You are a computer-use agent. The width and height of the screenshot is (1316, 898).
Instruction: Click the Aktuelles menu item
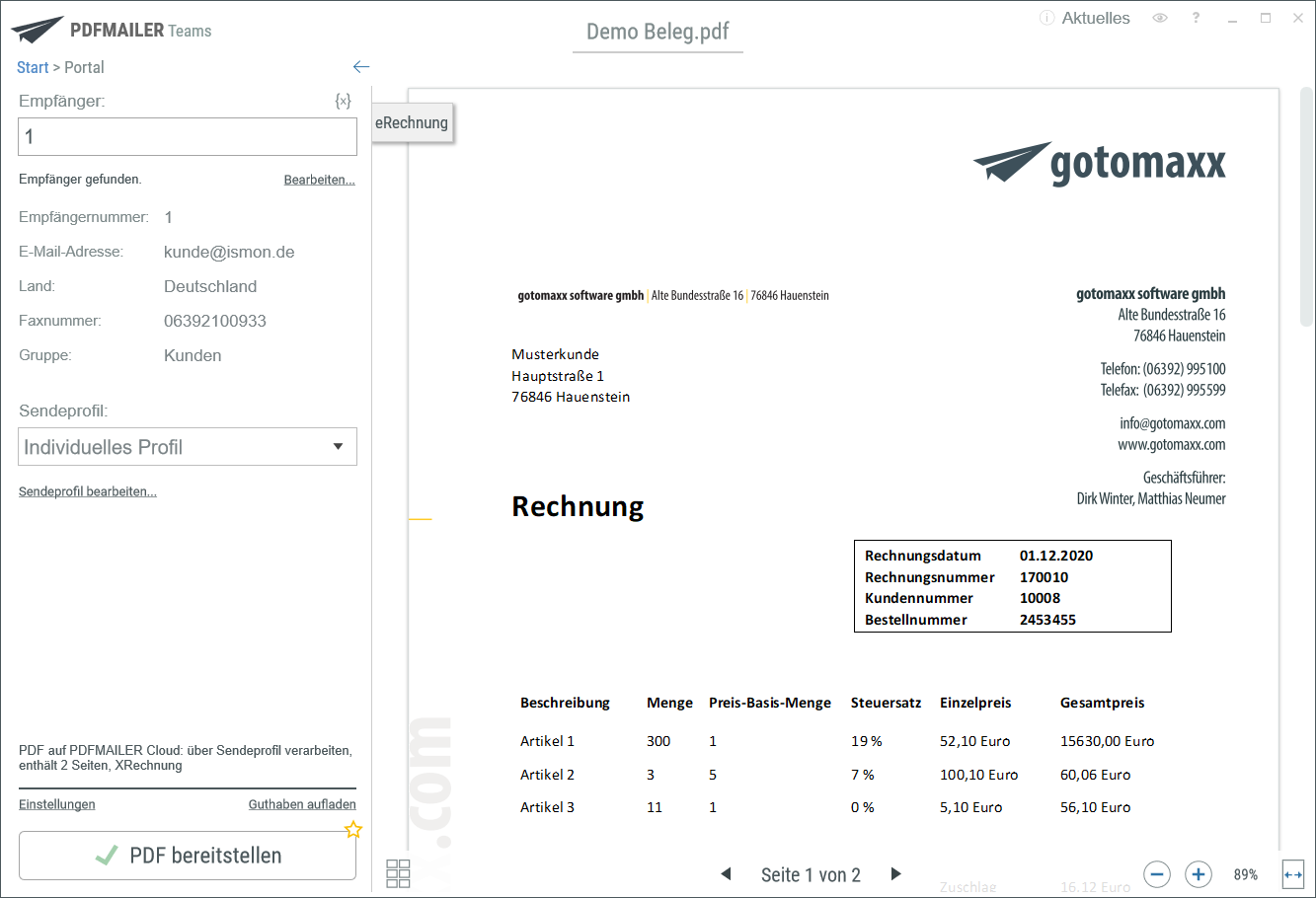pyautogui.click(x=1096, y=18)
